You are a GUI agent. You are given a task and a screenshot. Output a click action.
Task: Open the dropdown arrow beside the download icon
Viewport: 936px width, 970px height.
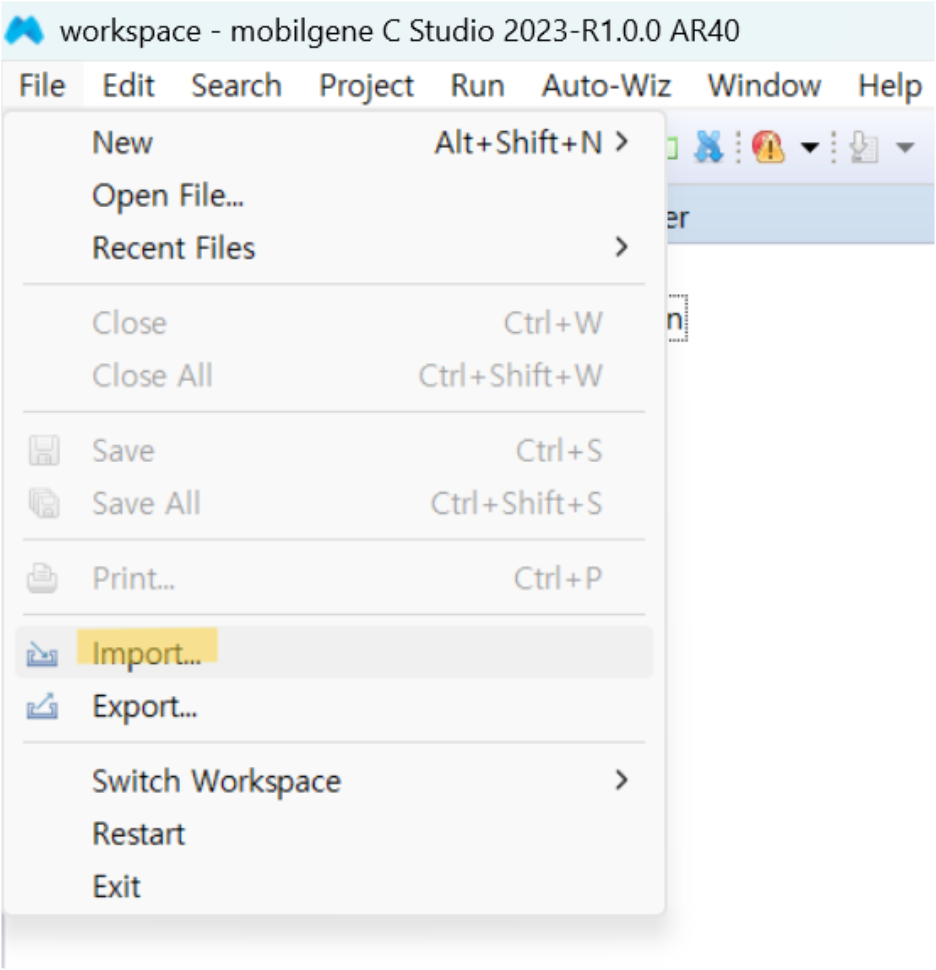tap(904, 147)
